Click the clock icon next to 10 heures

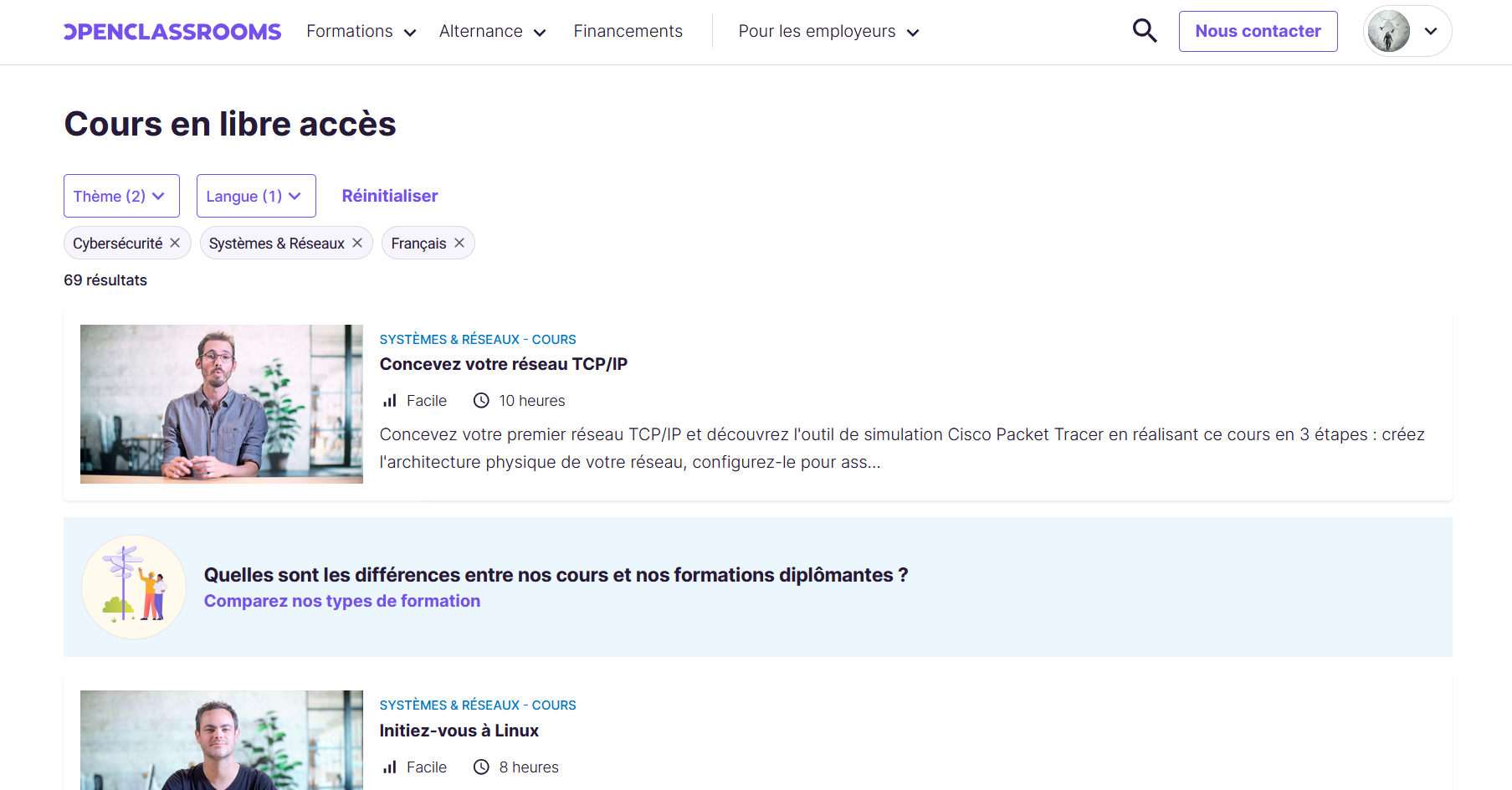coord(480,400)
